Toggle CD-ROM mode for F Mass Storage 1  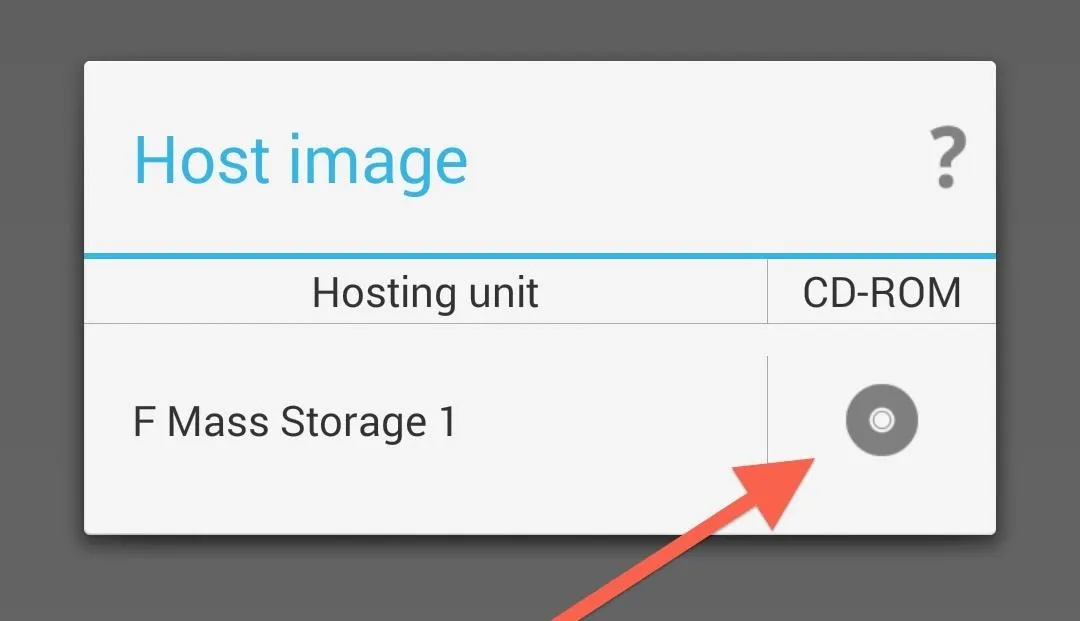[882, 420]
